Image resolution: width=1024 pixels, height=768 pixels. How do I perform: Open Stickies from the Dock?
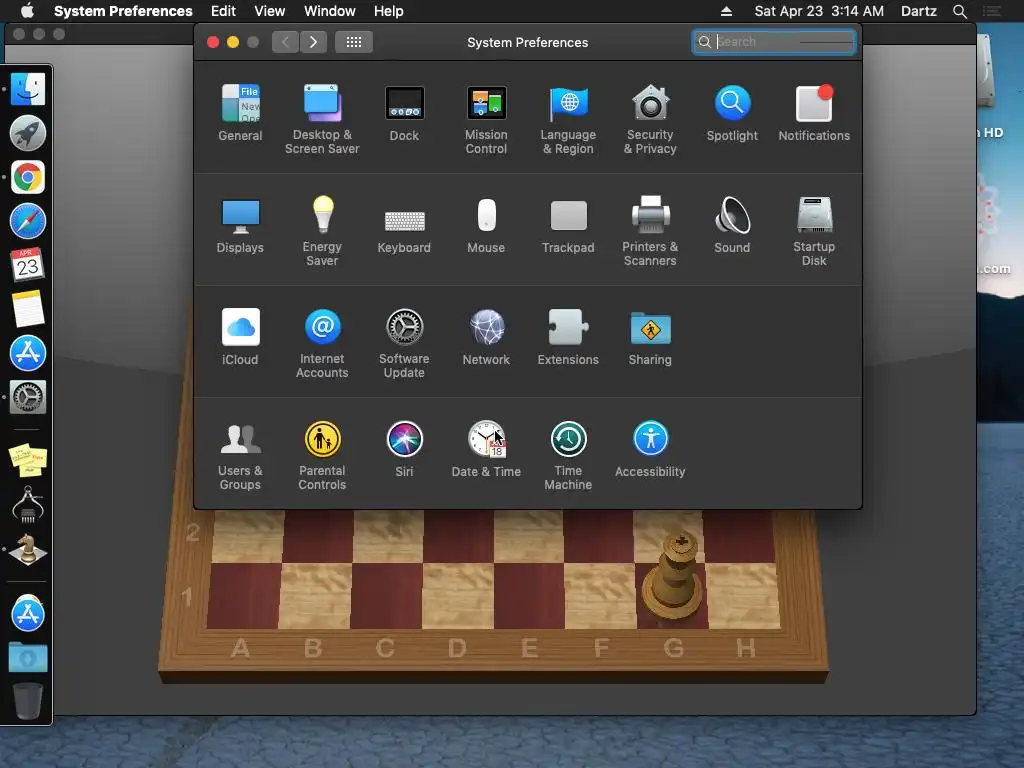click(27, 459)
